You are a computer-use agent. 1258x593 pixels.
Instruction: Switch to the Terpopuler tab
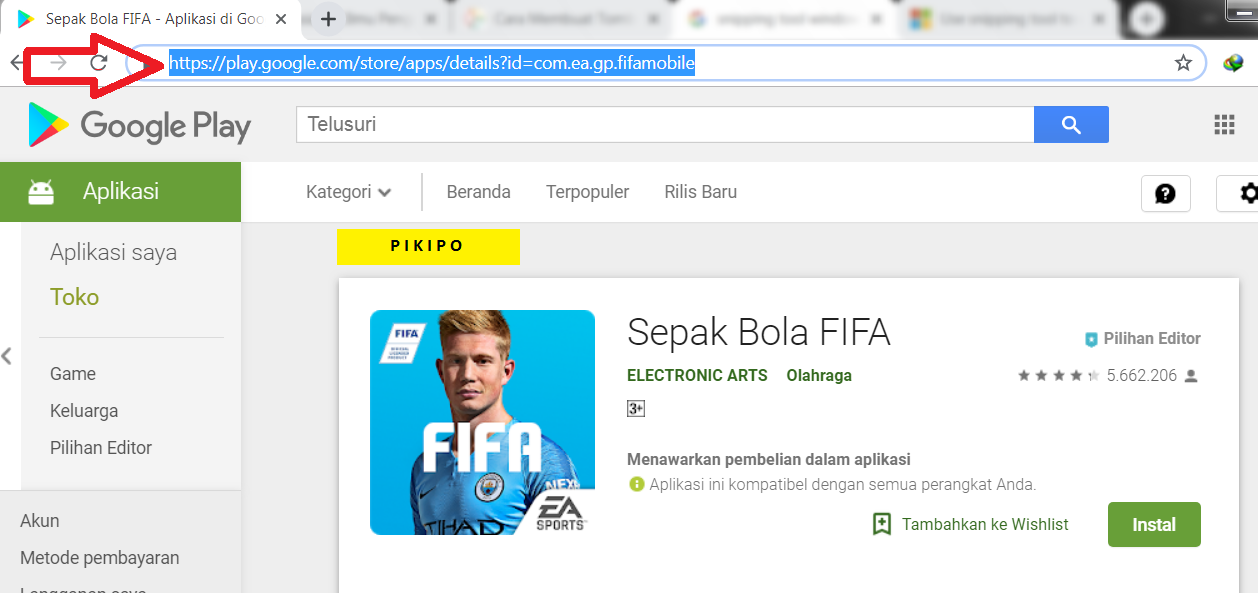click(587, 192)
